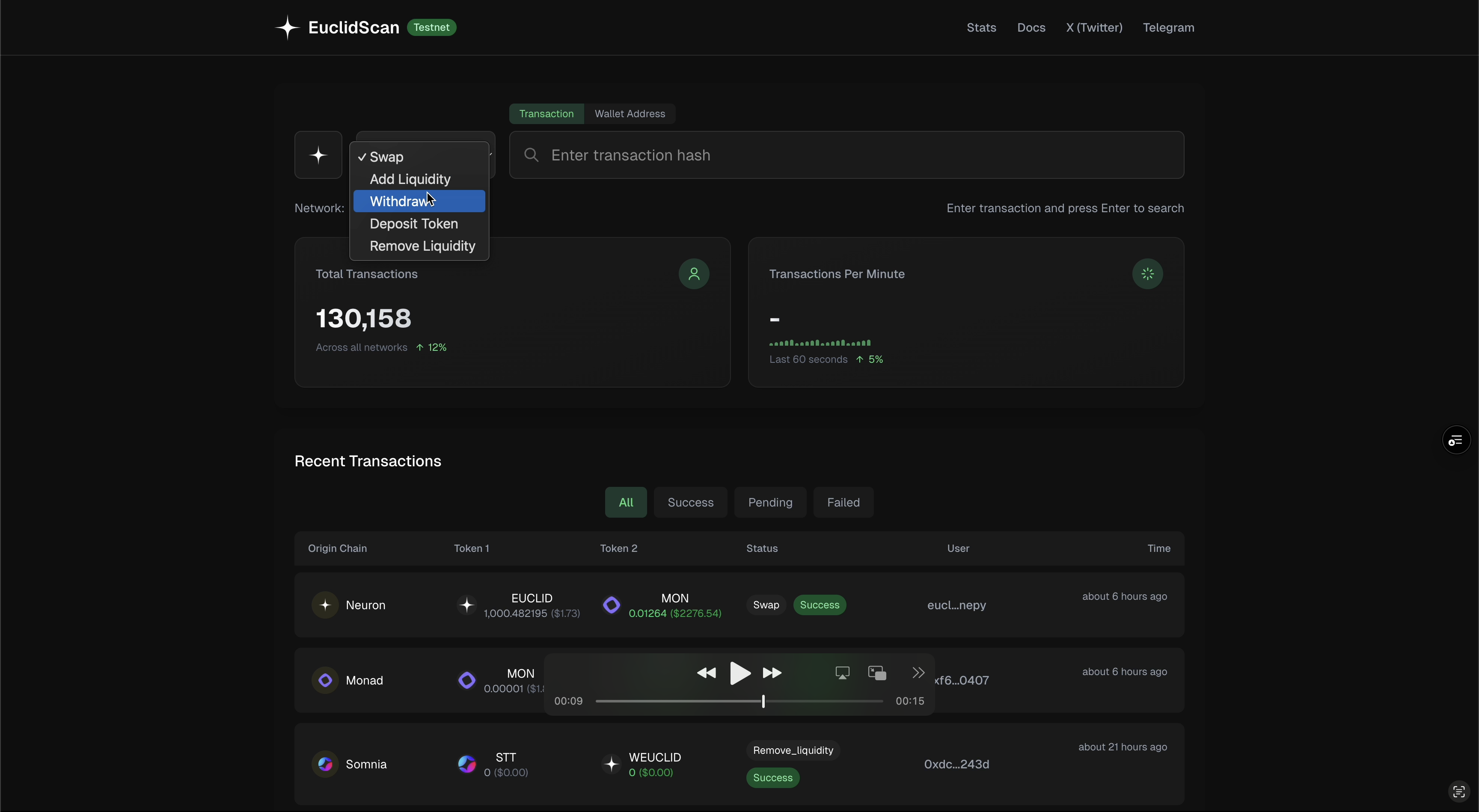Click the Monad chain icon
Image resolution: width=1479 pixels, height=812 pixels.
pyautogui.click(x=325, y=680)
